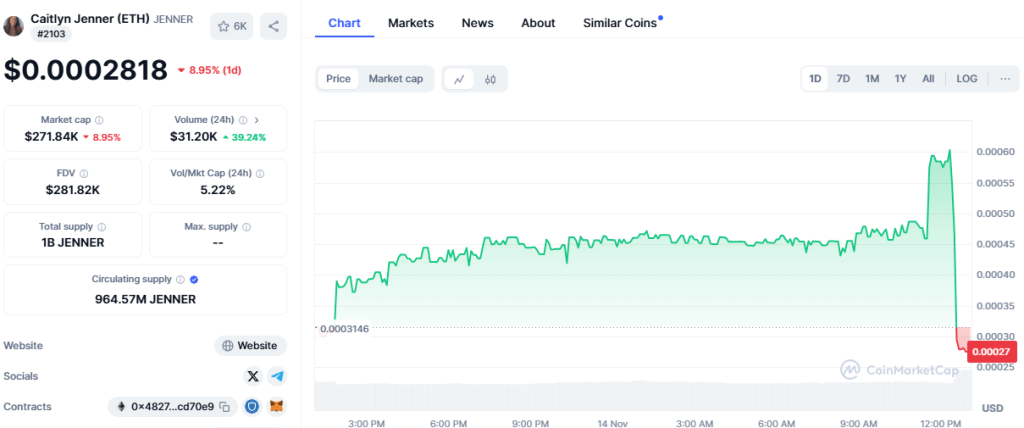Enable LOG scale on chart
1024x428 pixels.
[966, 79]
